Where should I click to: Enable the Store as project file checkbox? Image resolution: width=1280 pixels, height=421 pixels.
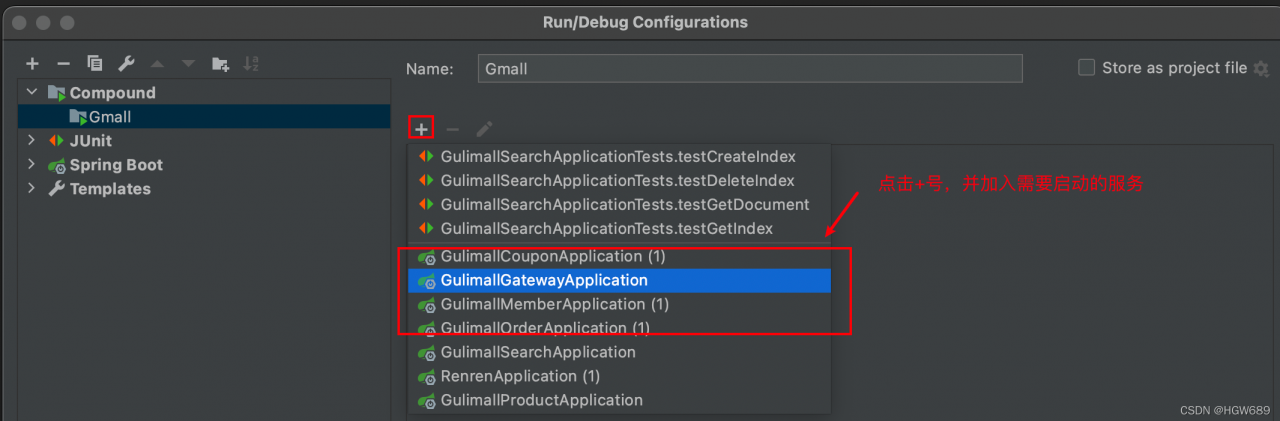click(1086, 68)
